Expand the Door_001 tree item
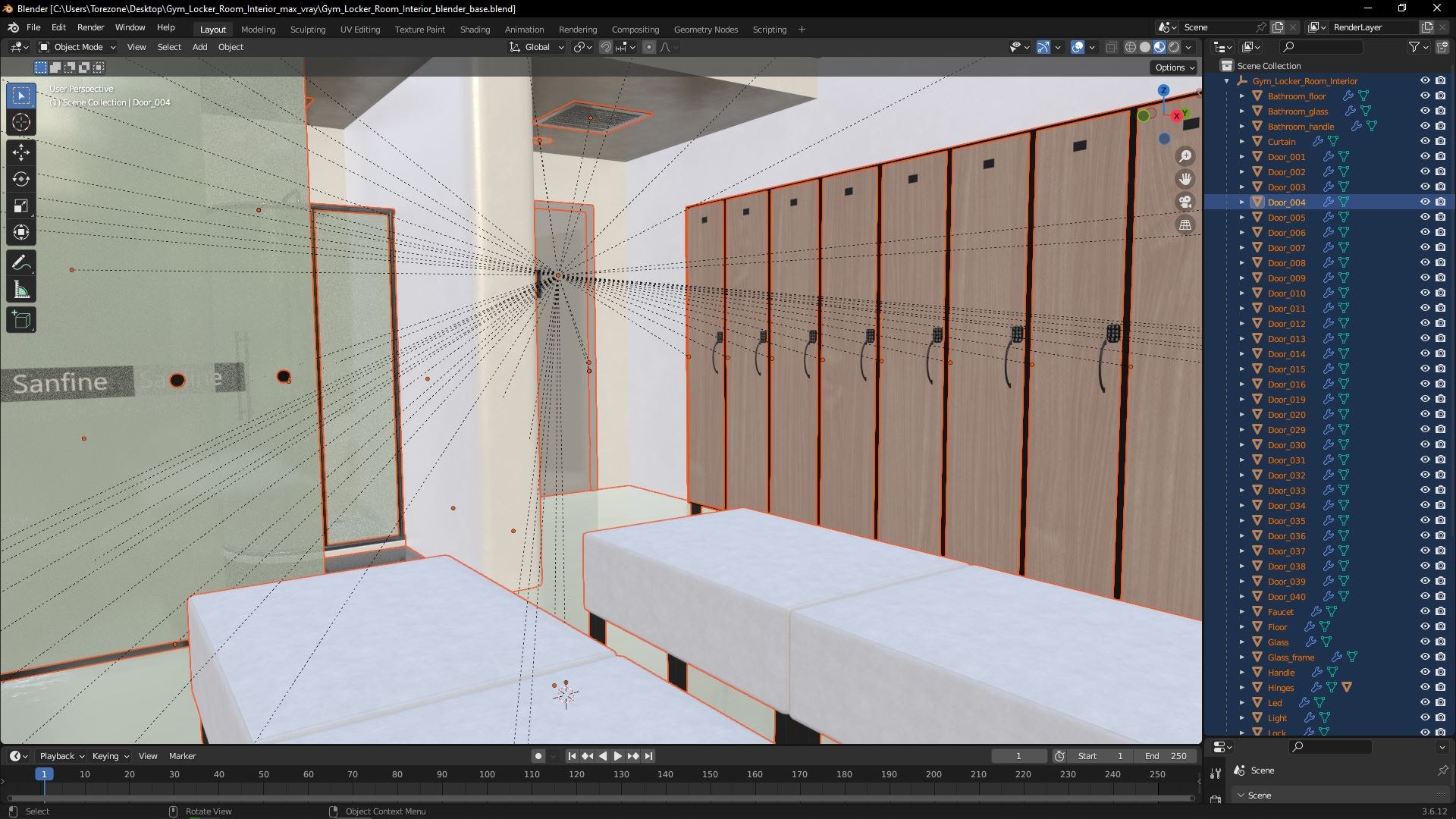Image resolution: width=1456 pixels, height=819 pixels. (x=1242, y=157)
